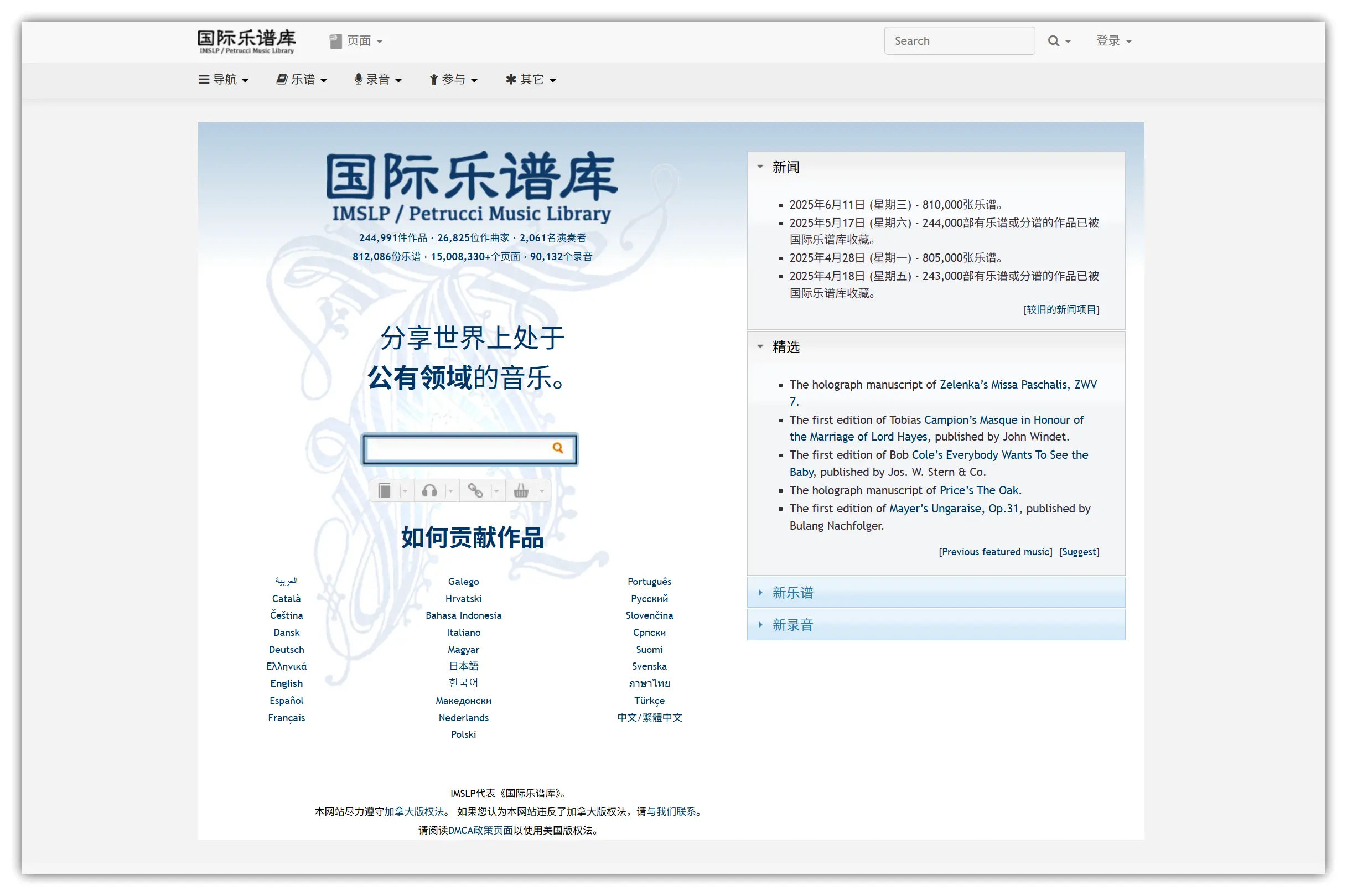Open the 其它 other menu
This screenshot has width=1347, height=896.
(x=531, y=80)
